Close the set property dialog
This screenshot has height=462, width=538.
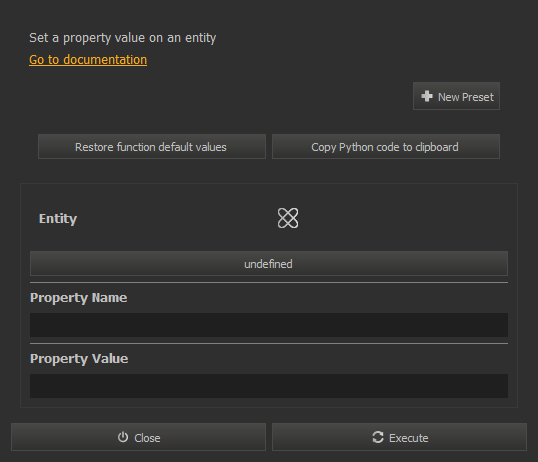coord(138,437)
